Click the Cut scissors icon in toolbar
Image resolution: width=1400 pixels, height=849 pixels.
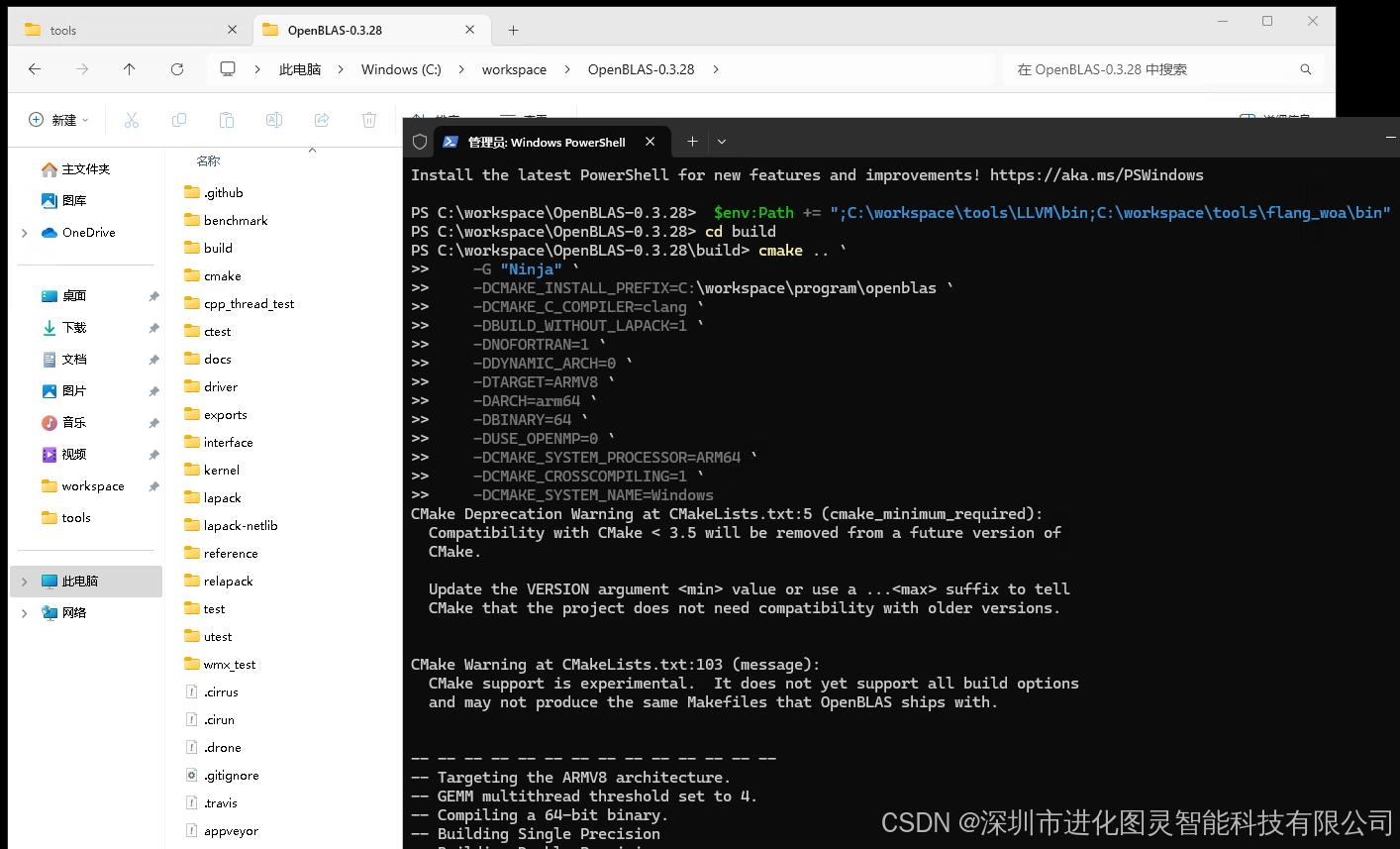132,120
